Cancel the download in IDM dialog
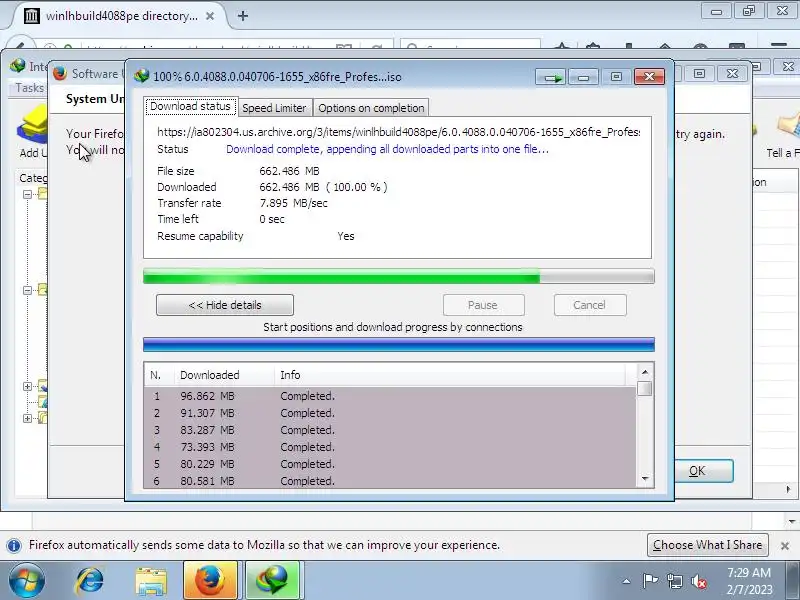 tap(590, 305)
